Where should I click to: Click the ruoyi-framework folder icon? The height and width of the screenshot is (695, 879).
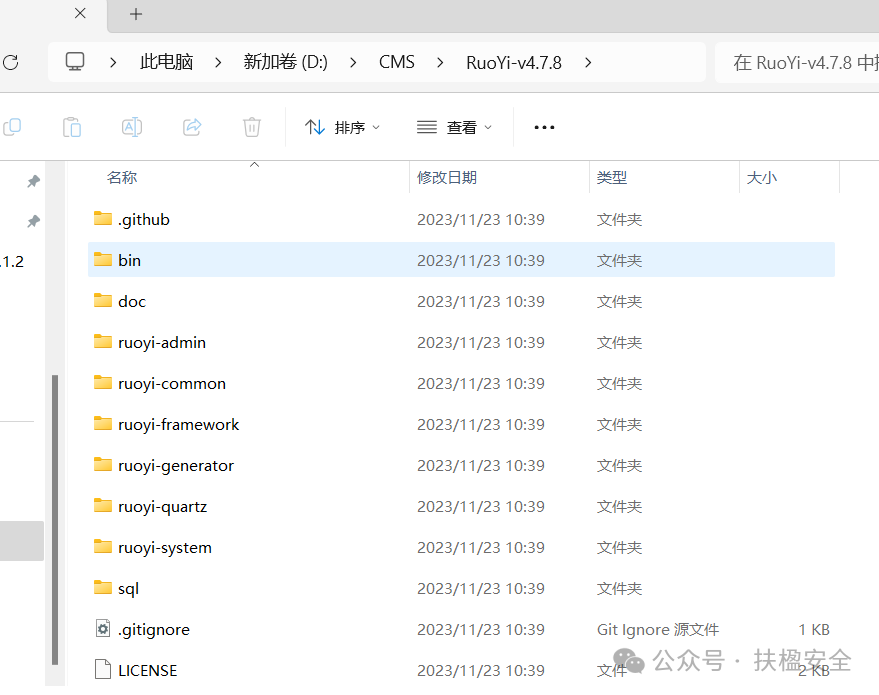point(103,424)
